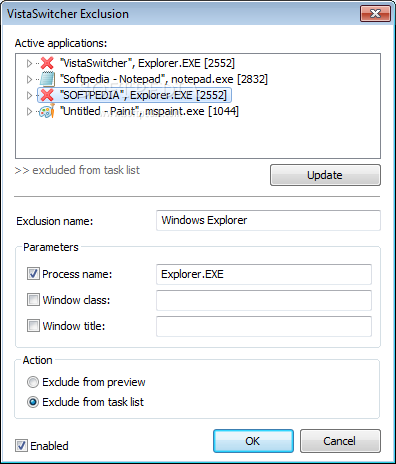
Task: Toggle the Enabled checkbox
Action: point(21,446)
